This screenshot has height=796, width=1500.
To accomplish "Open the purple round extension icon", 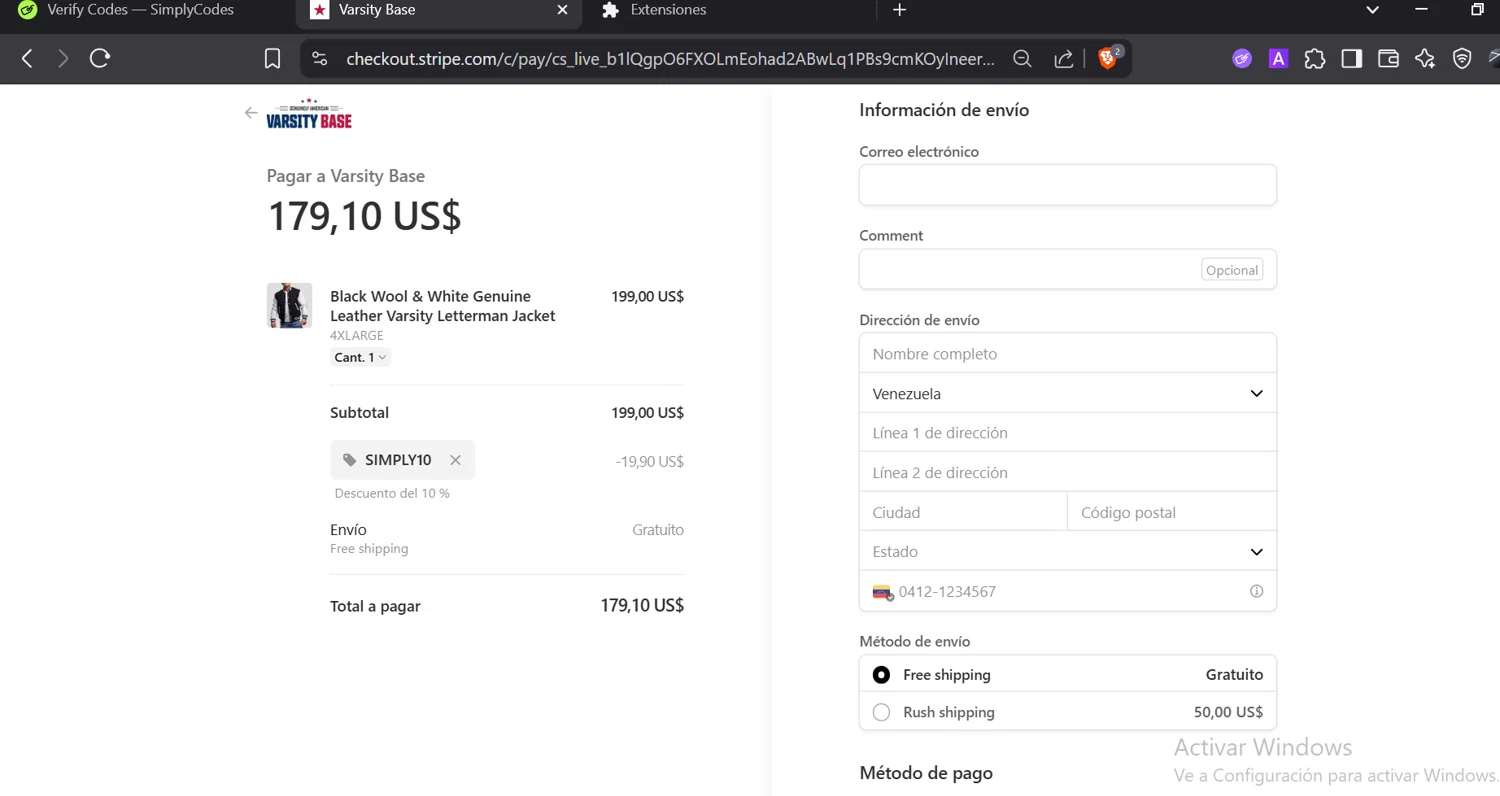I will click(x=1242, y=59).
